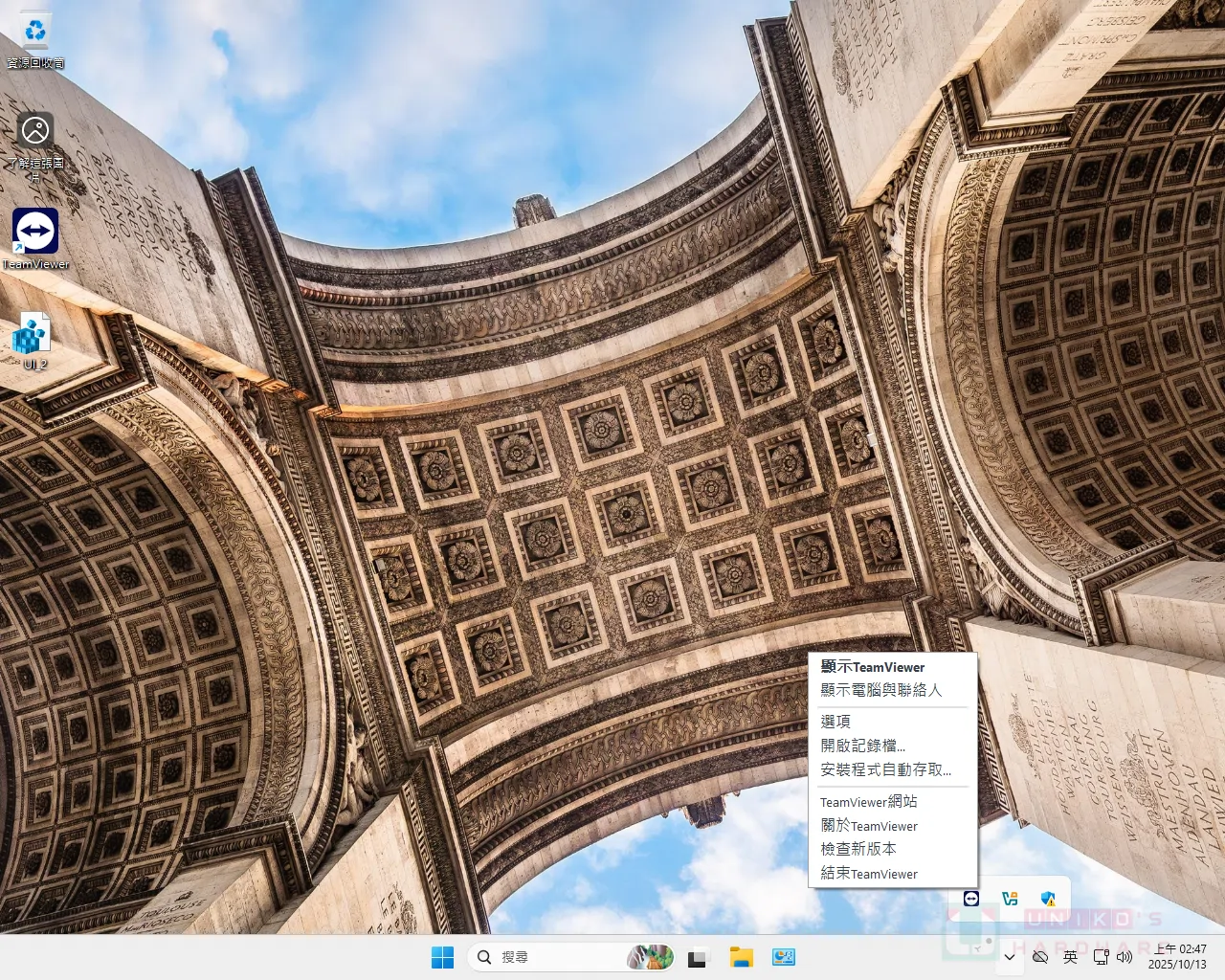Switch input language via 英 indicator

click(x=1070, y=957)
